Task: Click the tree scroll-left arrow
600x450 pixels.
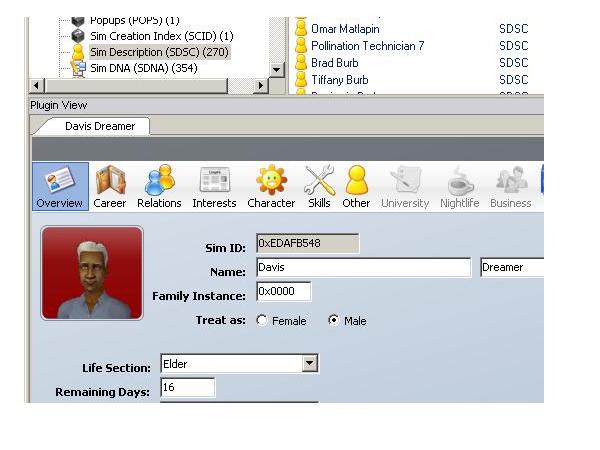Action: (x=37, y=85)
